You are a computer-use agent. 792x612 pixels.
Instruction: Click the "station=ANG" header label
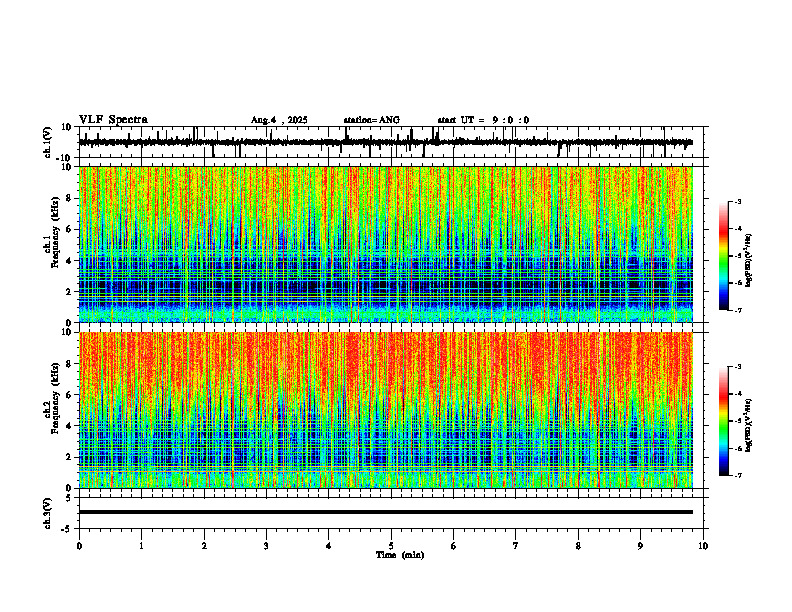pyautogui.click(x=371, y=120)
